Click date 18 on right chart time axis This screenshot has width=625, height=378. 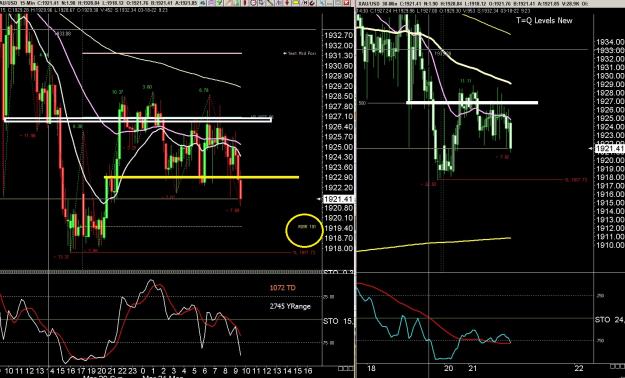click(370, 368)
